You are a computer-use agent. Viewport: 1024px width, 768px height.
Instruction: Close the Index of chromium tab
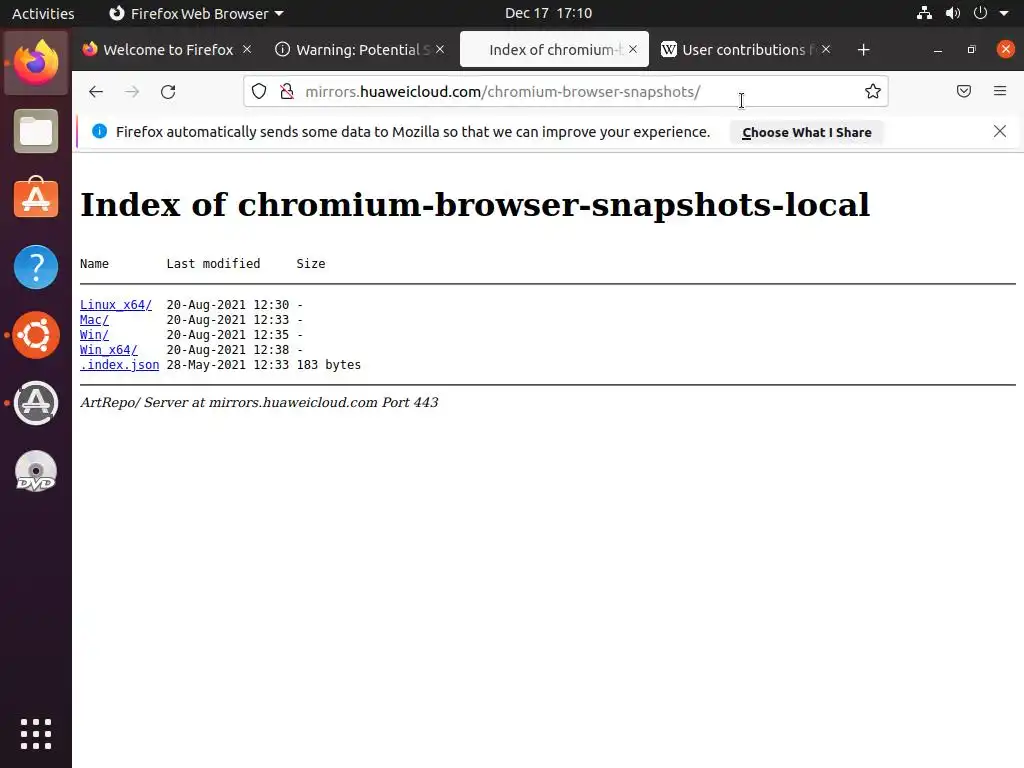pyautogui.click(x=633, y=49)
